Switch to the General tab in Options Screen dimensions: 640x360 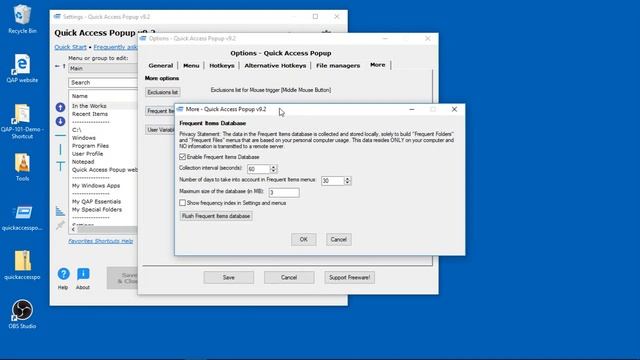tap(161, 65)
